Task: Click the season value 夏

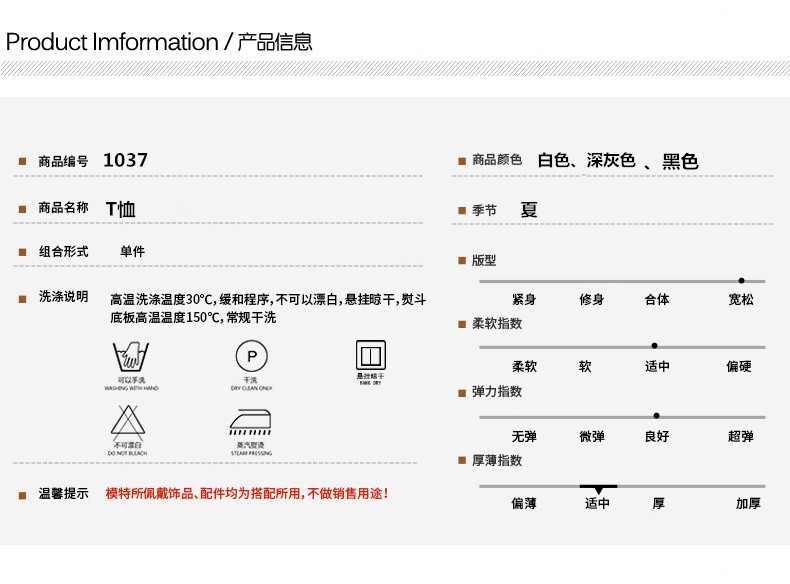Action: pyautogui.click(x=529, y=209)
